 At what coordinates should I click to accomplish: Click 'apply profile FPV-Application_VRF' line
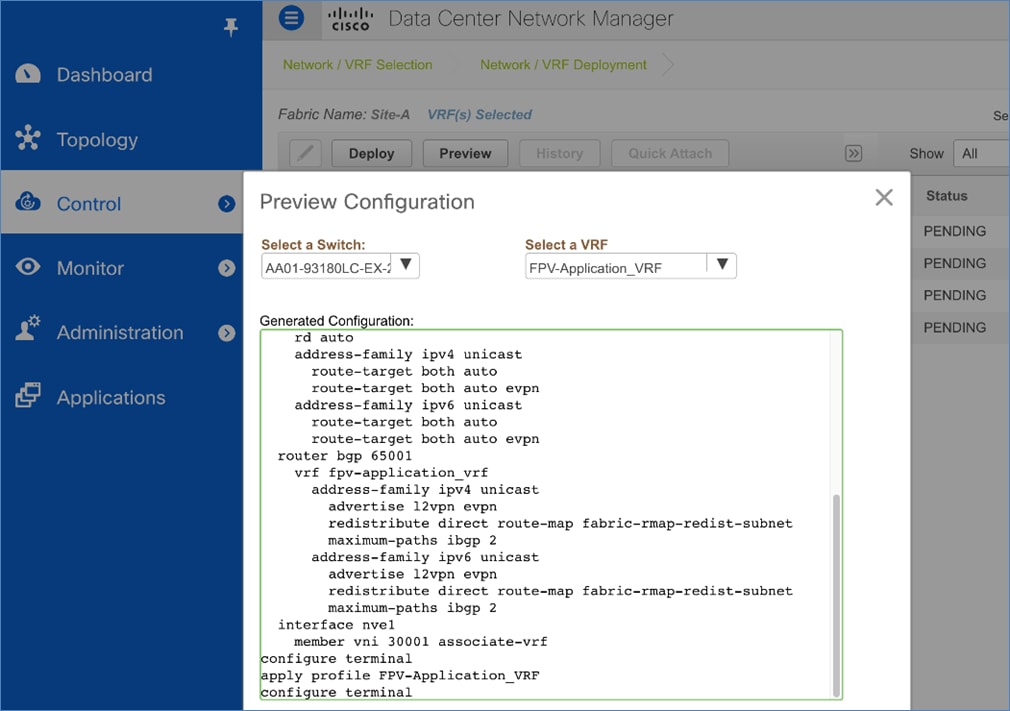pyautogui.click(x=400, y=676)
